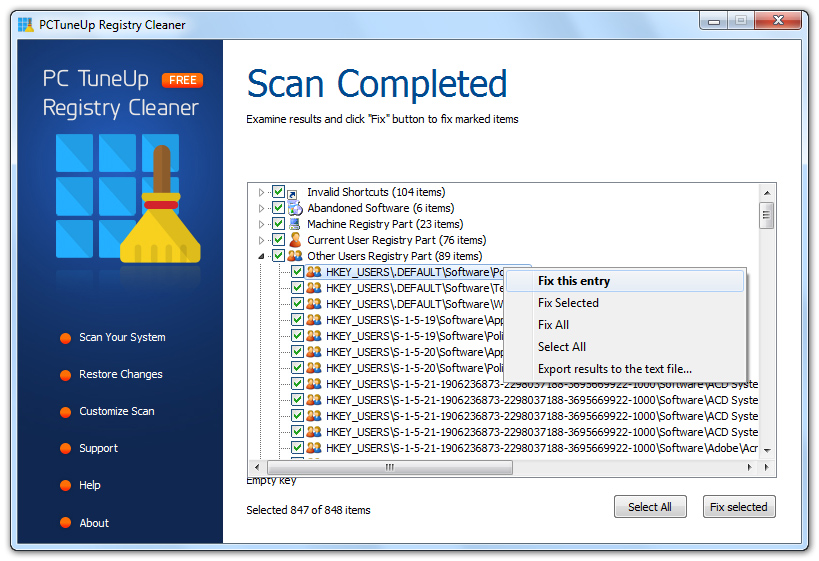
Task: Collapse the Other Users Registry Part node
Action: click(x=261, y=256)
